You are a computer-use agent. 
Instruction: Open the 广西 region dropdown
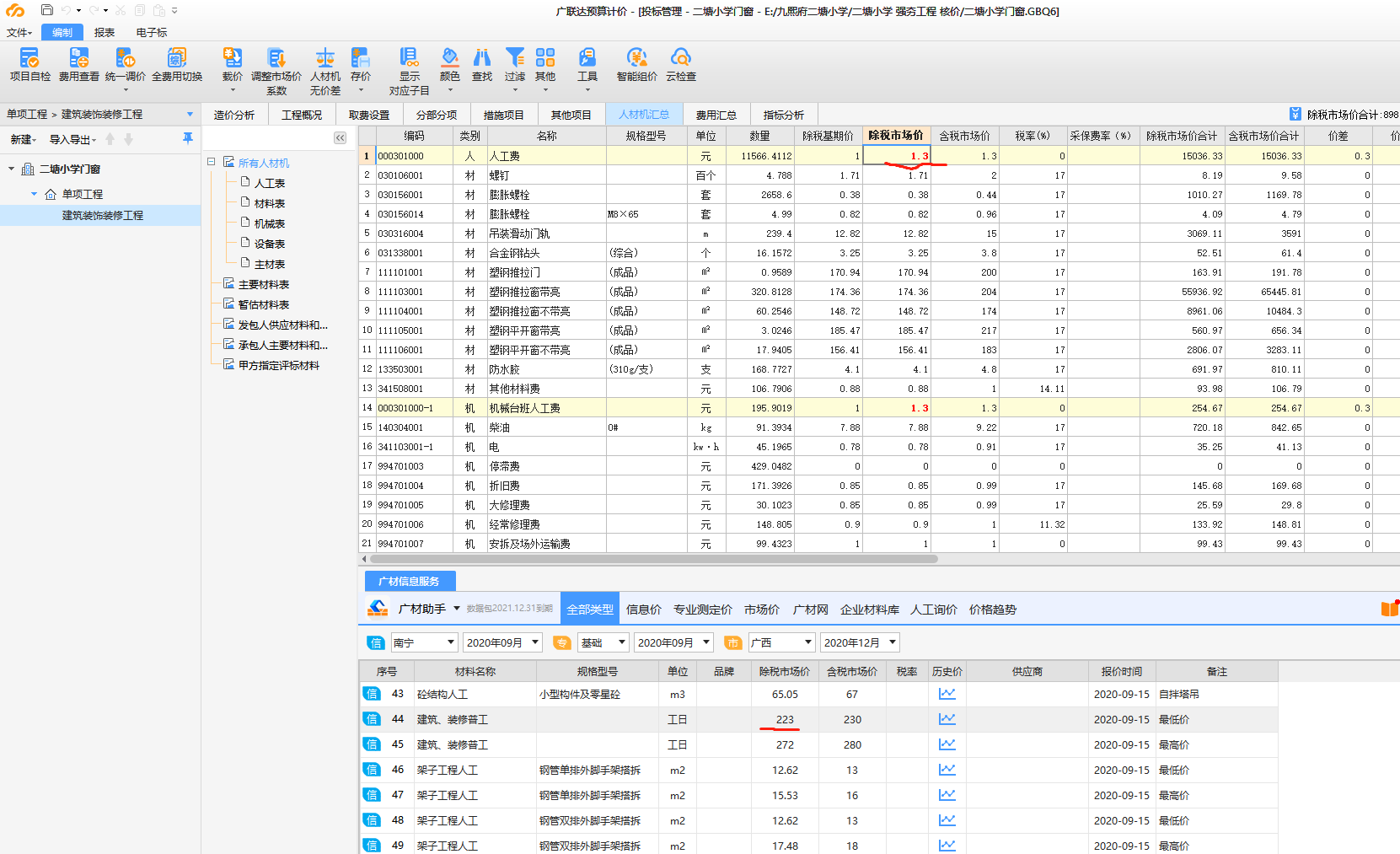coord(782,642)
